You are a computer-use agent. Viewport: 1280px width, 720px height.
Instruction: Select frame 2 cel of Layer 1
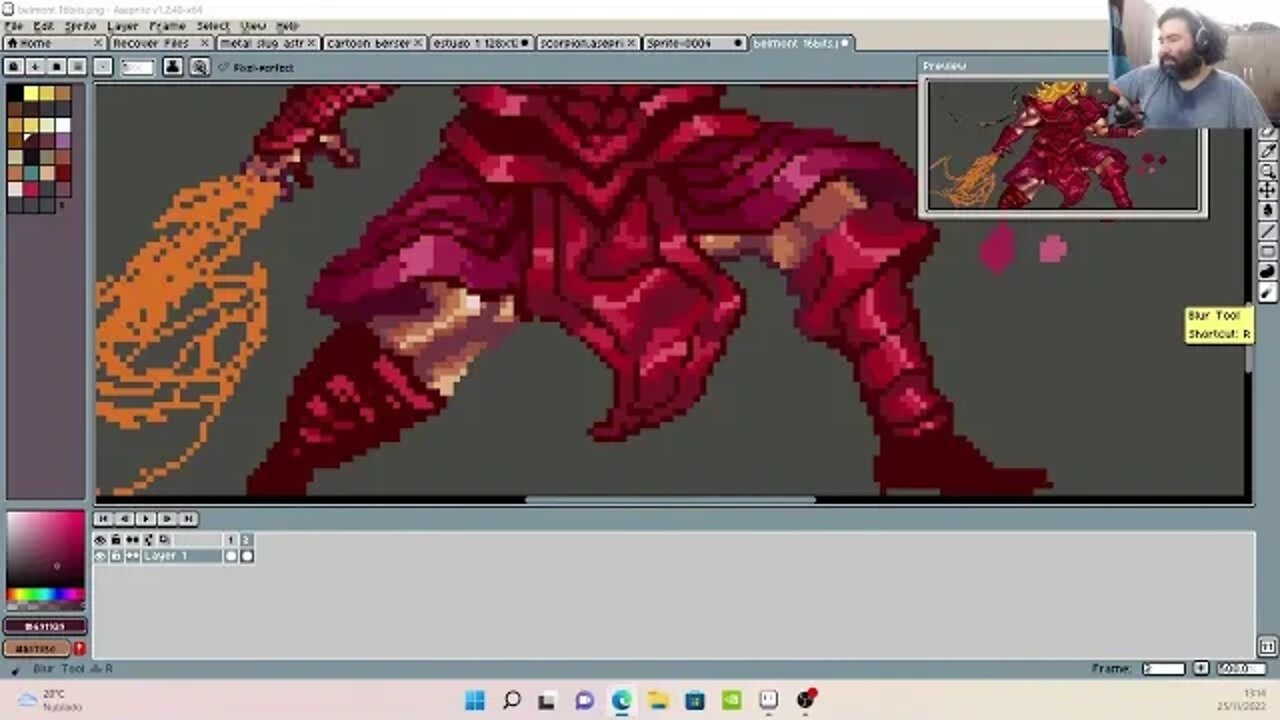click(x=247, y=556)
